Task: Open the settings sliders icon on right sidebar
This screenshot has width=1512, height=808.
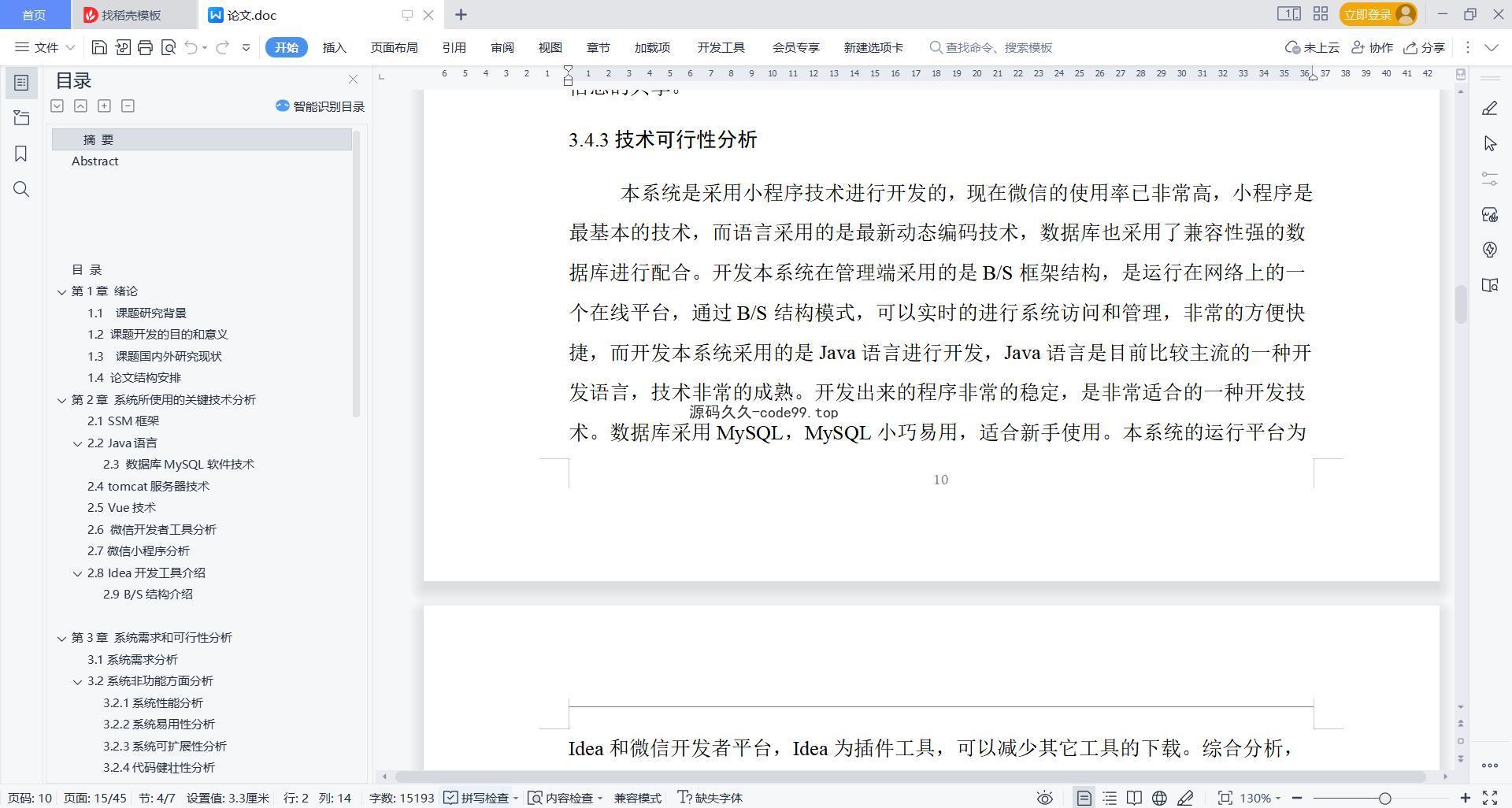Action: (x=1489, y=179)
